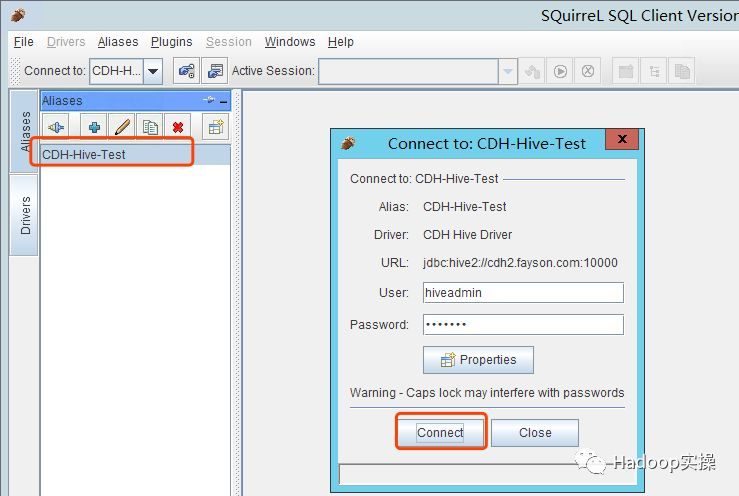Click the disabled copy toolbar icon right of object tree

click(682, 72)
